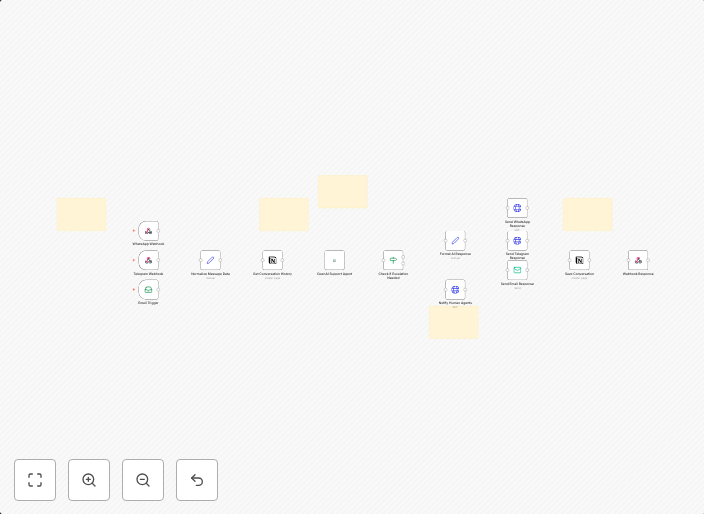This screenshot has width=704, height=514.
Task: Select the leftmost yellow sticky note
Action: point(82,214)
